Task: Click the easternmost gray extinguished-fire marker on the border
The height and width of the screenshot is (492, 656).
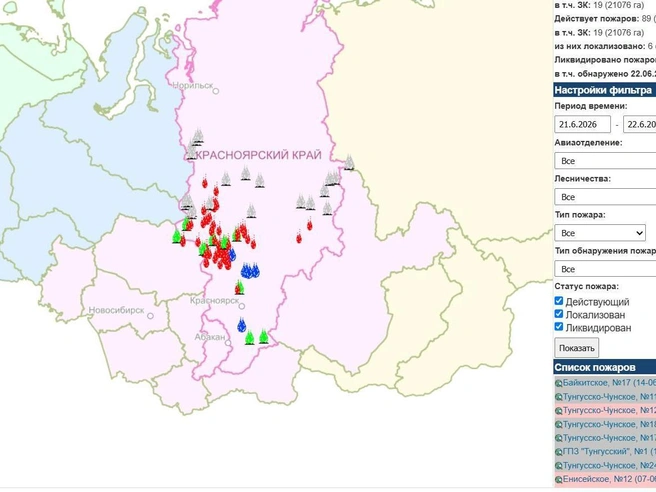Action: (349, 163)
